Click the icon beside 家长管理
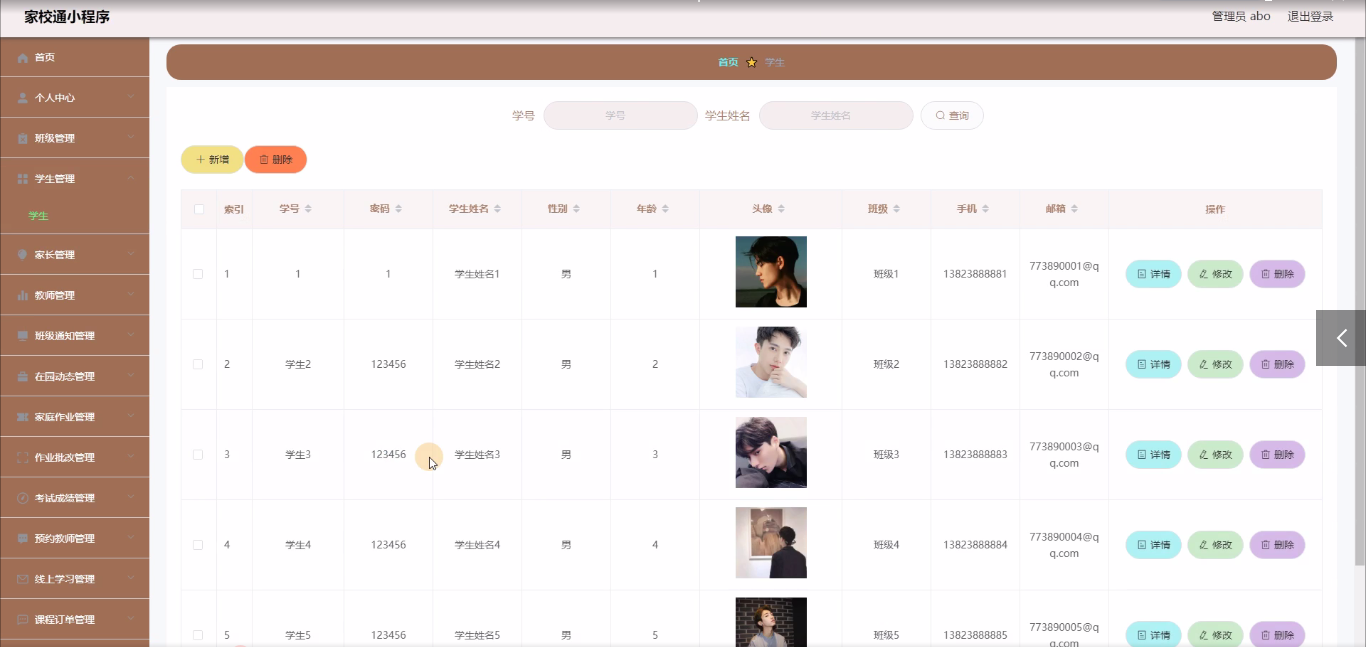The image size is (1366, 647). click(x=23, y=255)
